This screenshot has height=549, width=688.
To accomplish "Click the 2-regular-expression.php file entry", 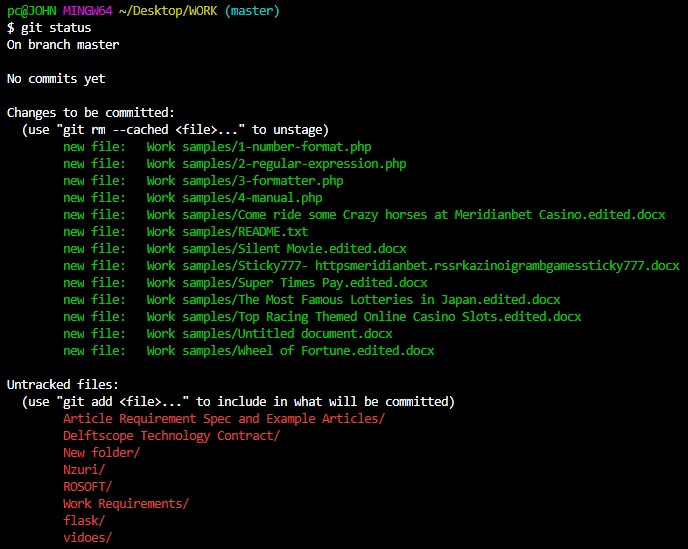I will (x=276, y=164).
